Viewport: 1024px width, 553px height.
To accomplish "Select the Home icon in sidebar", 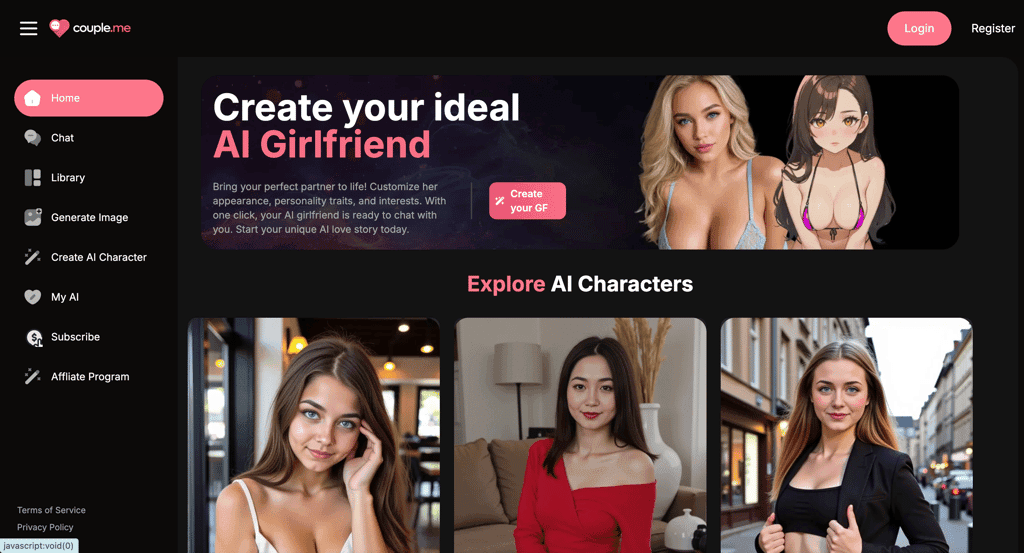I will pos(33,98).
